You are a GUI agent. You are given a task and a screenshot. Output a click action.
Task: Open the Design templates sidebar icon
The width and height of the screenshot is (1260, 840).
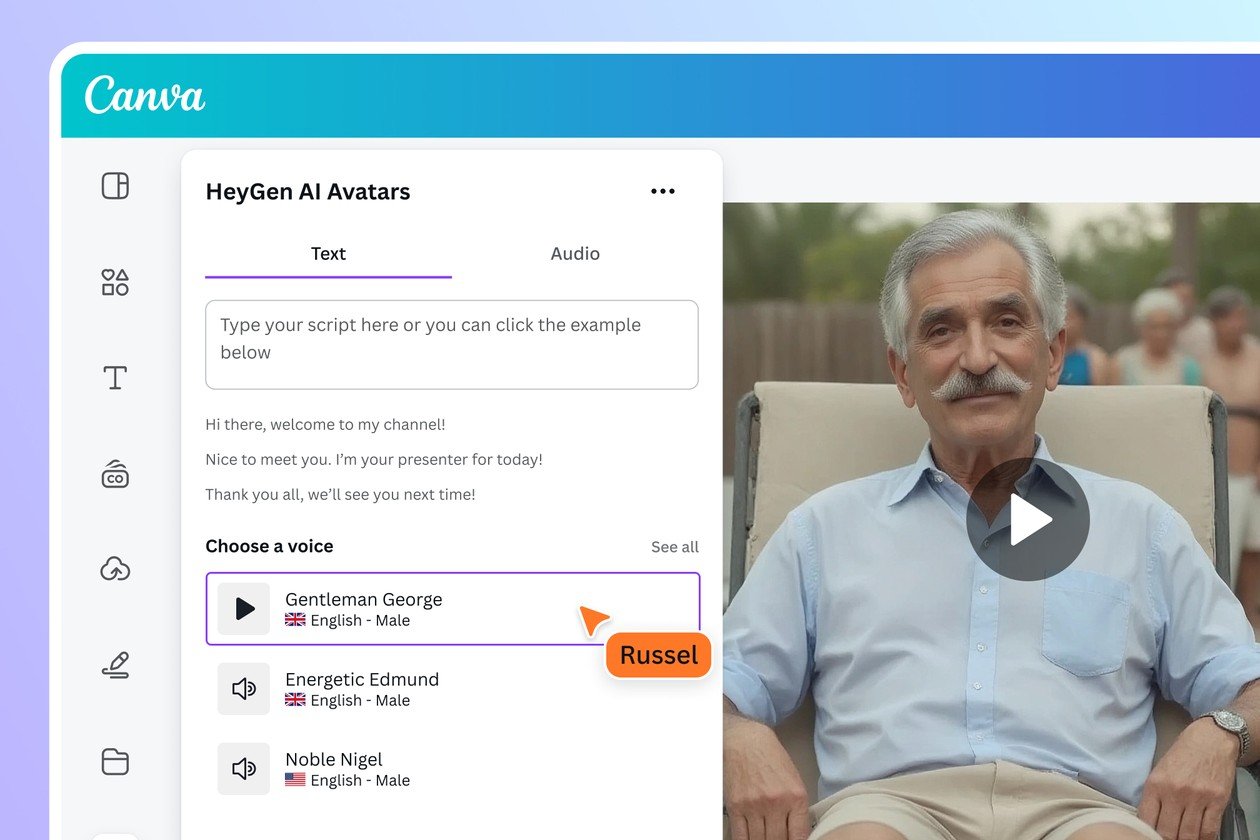(x=115, y=186)
